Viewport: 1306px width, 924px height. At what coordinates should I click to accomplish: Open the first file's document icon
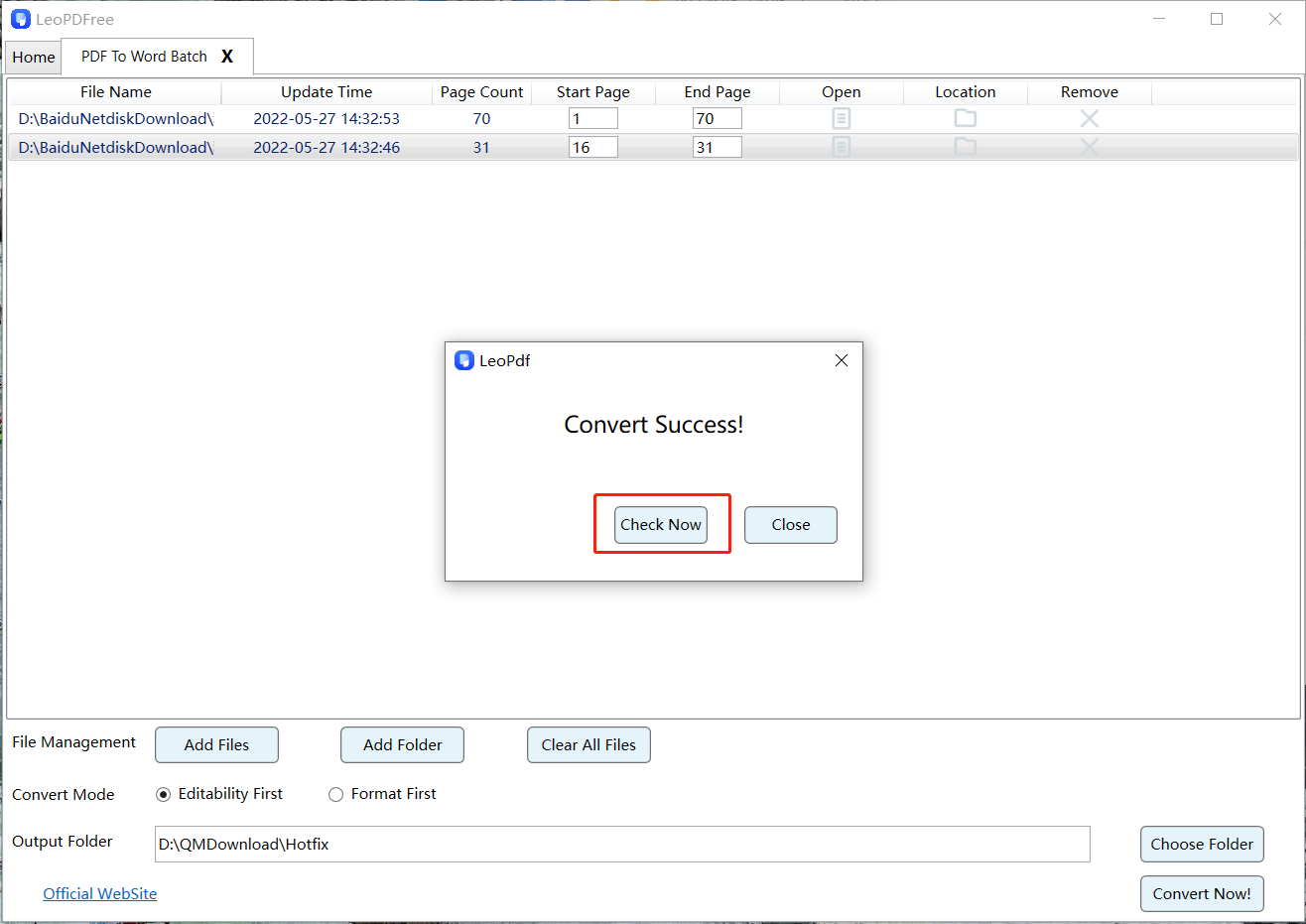coord(841,119)
